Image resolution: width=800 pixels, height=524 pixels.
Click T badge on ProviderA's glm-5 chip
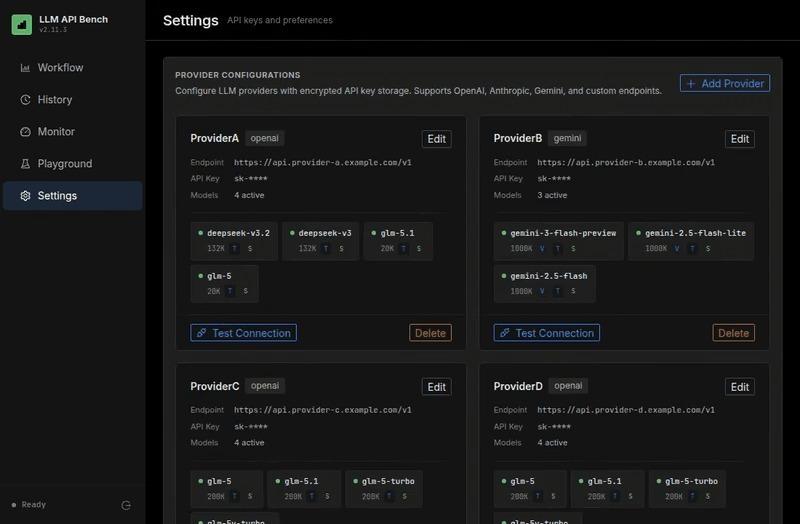coord(230,291)
